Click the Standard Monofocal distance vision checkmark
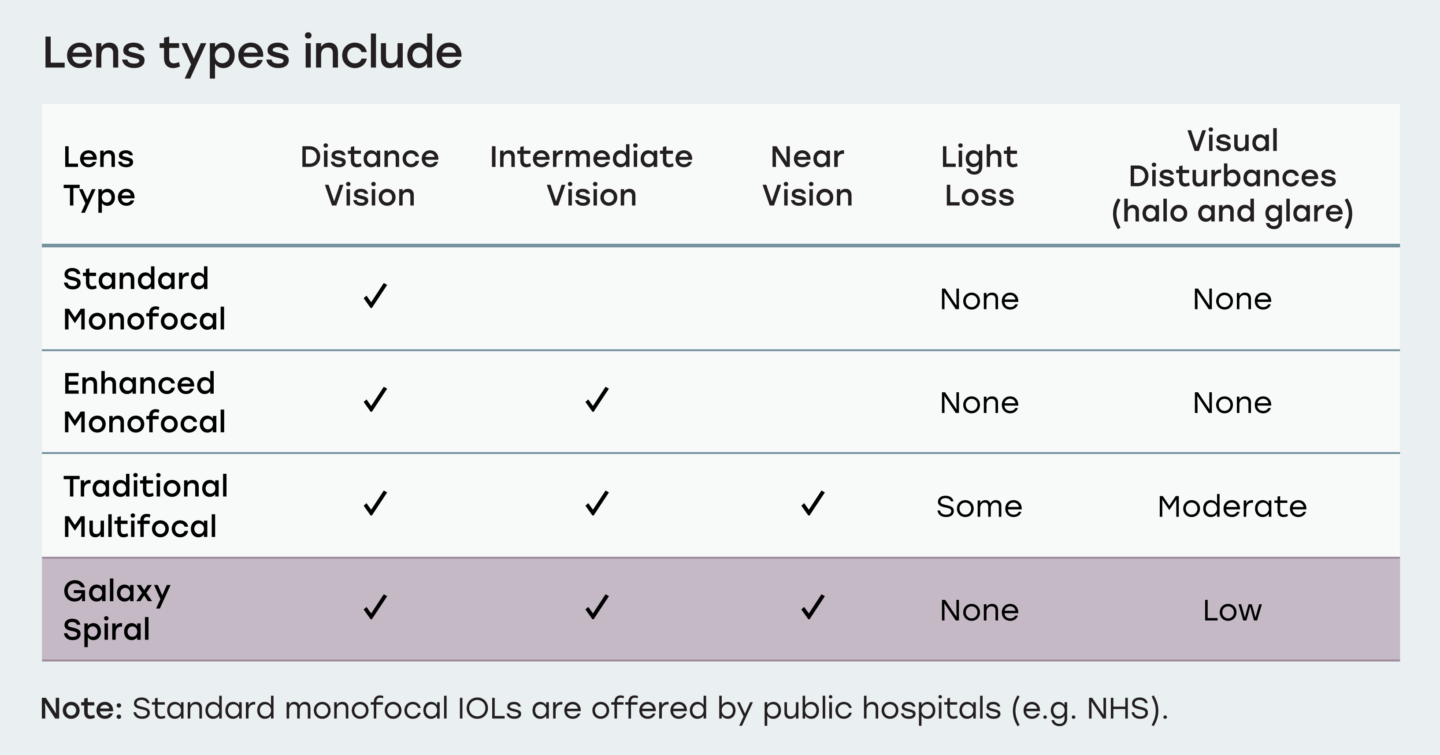 pos(375,296)
